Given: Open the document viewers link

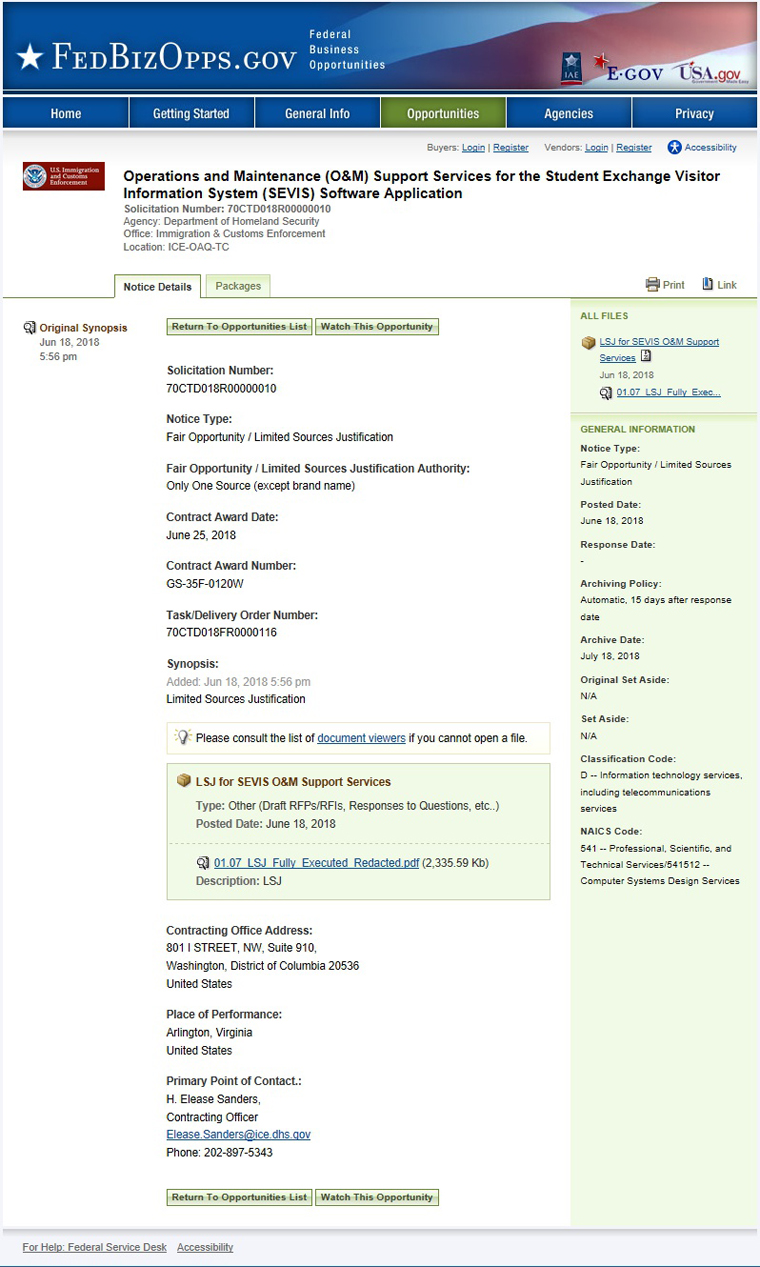Looking at the screenshot, I should [x=361, y=738].
